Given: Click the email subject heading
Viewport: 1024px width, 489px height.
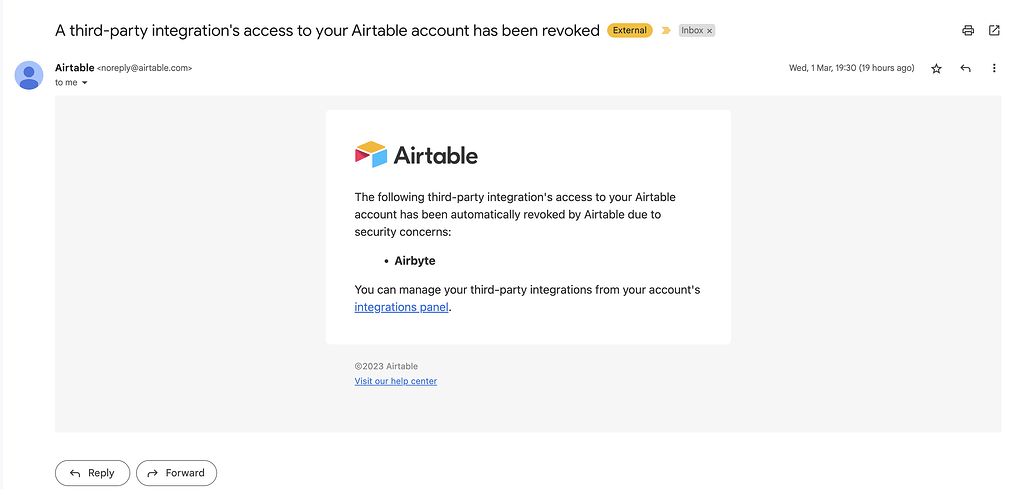Looking at the screenshot, I should [327, 30].
